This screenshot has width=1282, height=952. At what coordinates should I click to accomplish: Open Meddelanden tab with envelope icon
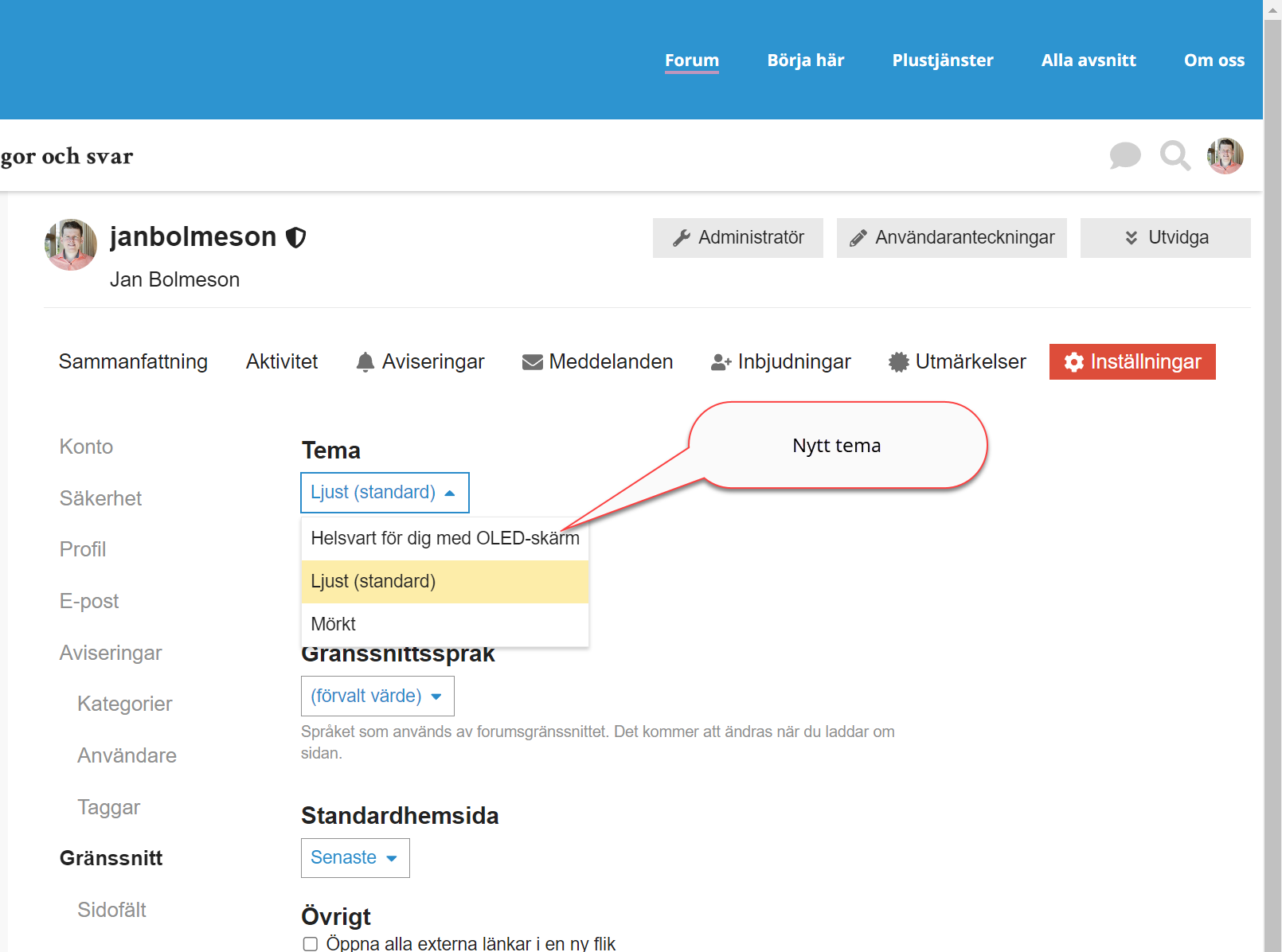(x=597, y=361)
